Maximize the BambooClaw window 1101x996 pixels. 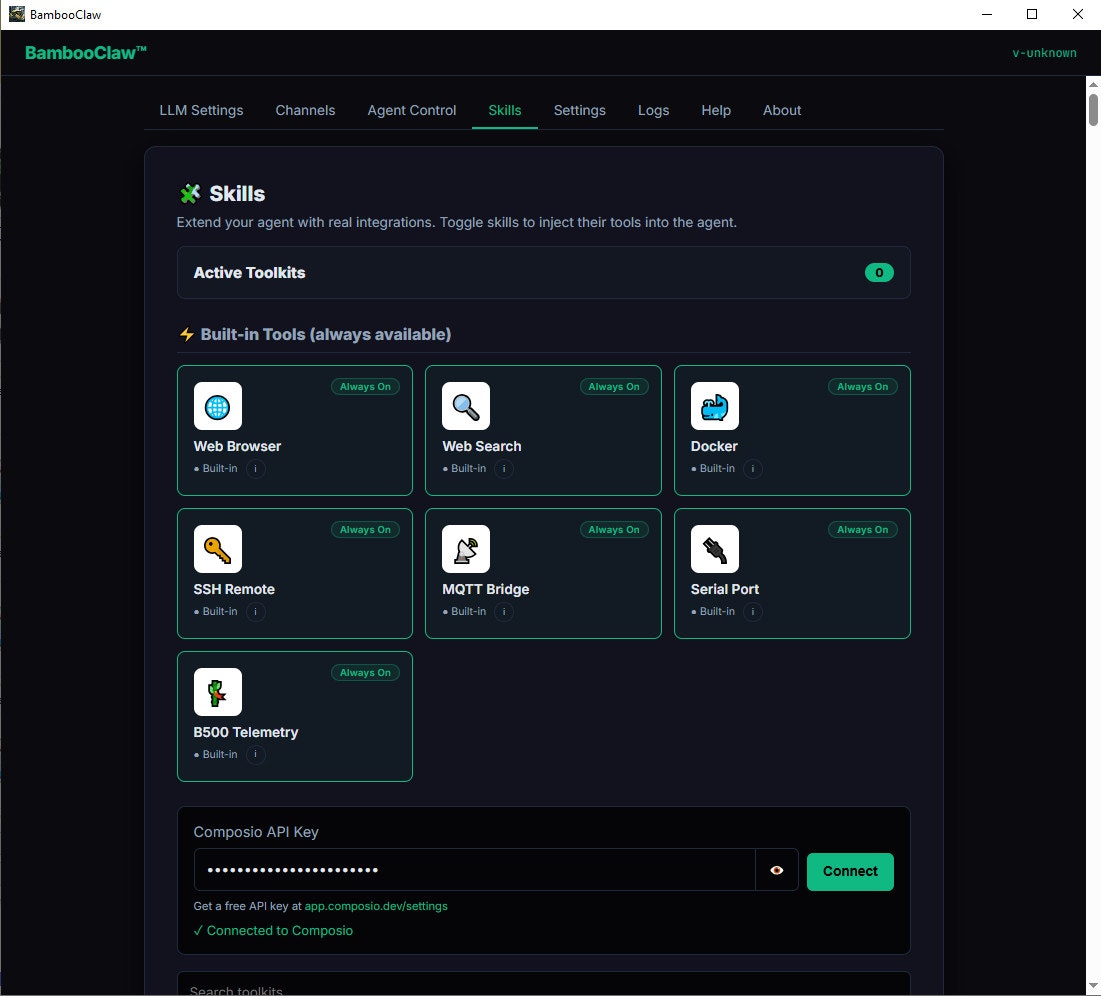click(x=1031, y=14)
